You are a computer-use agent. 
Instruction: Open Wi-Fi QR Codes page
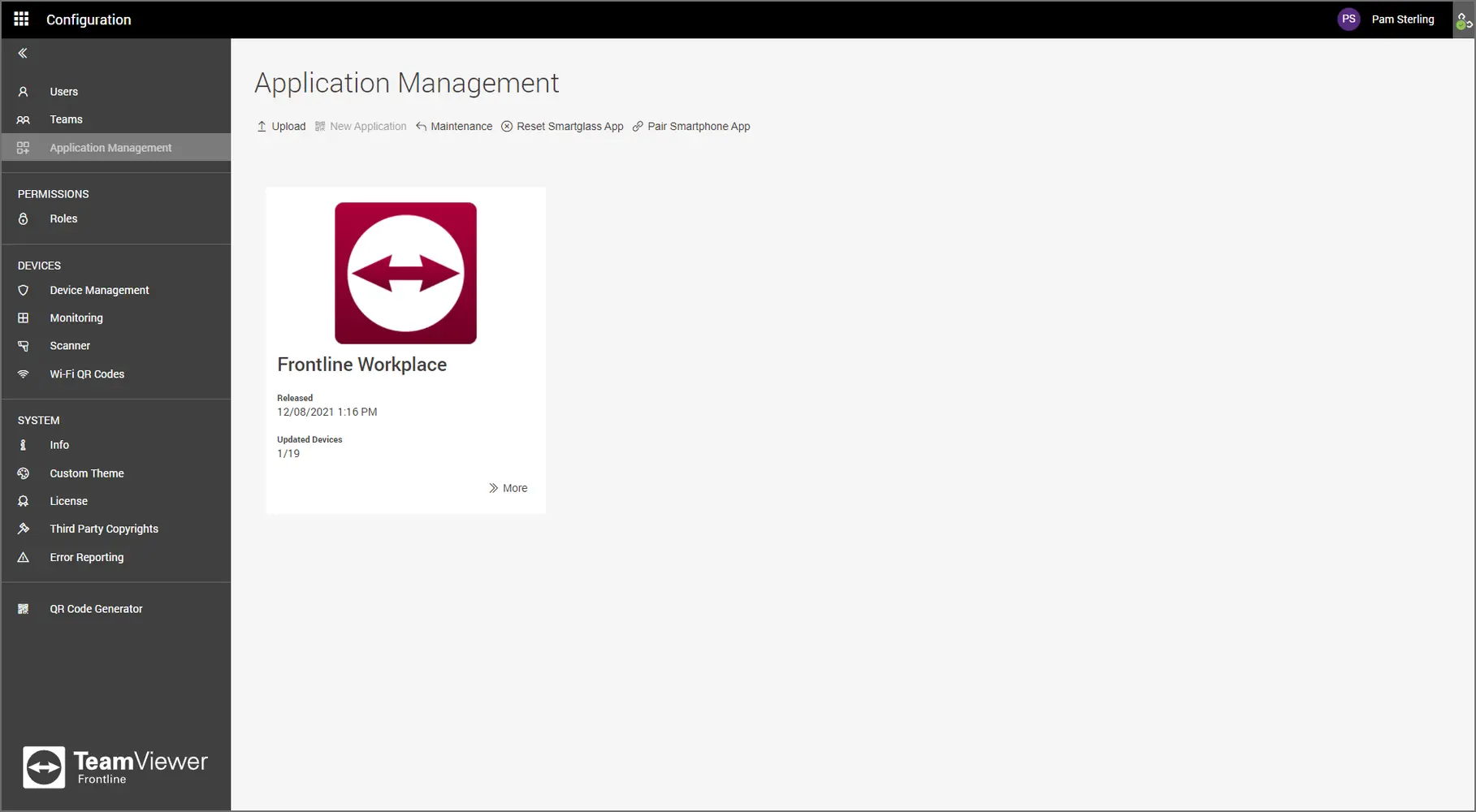[116, 374]
